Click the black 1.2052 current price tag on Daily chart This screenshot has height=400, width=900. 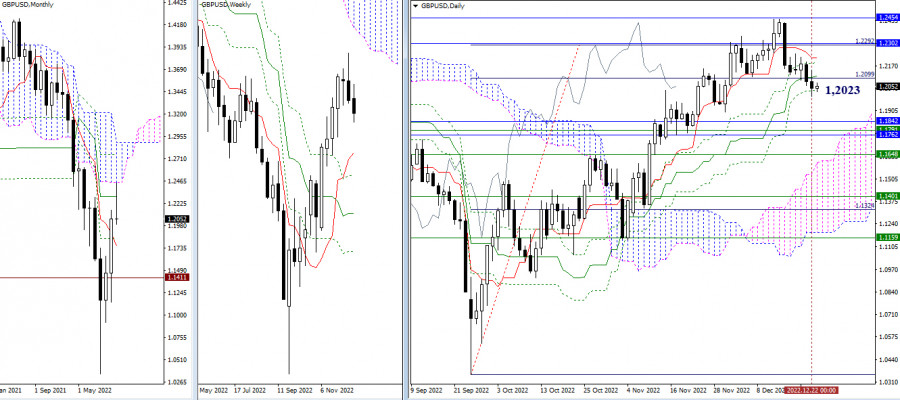[x=886, y=86]
